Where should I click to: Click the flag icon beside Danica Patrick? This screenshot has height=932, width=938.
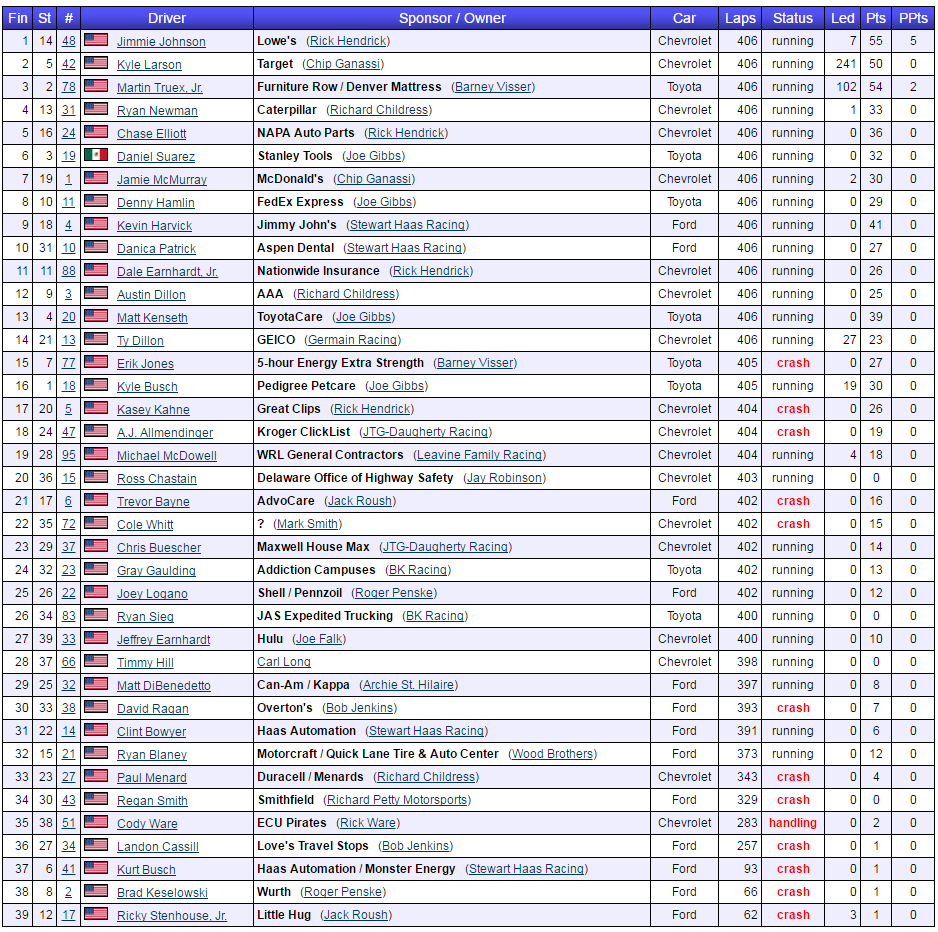coord(96,248)
